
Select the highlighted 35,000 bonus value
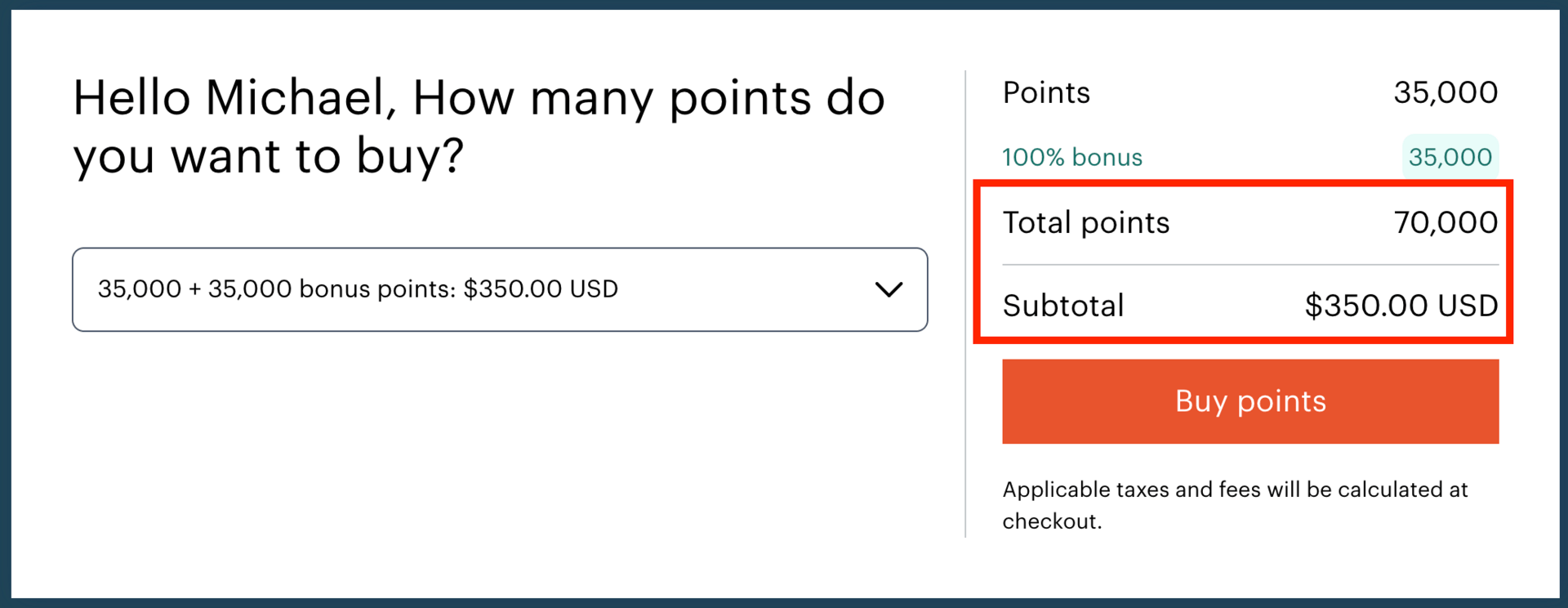pos(1449,157)
